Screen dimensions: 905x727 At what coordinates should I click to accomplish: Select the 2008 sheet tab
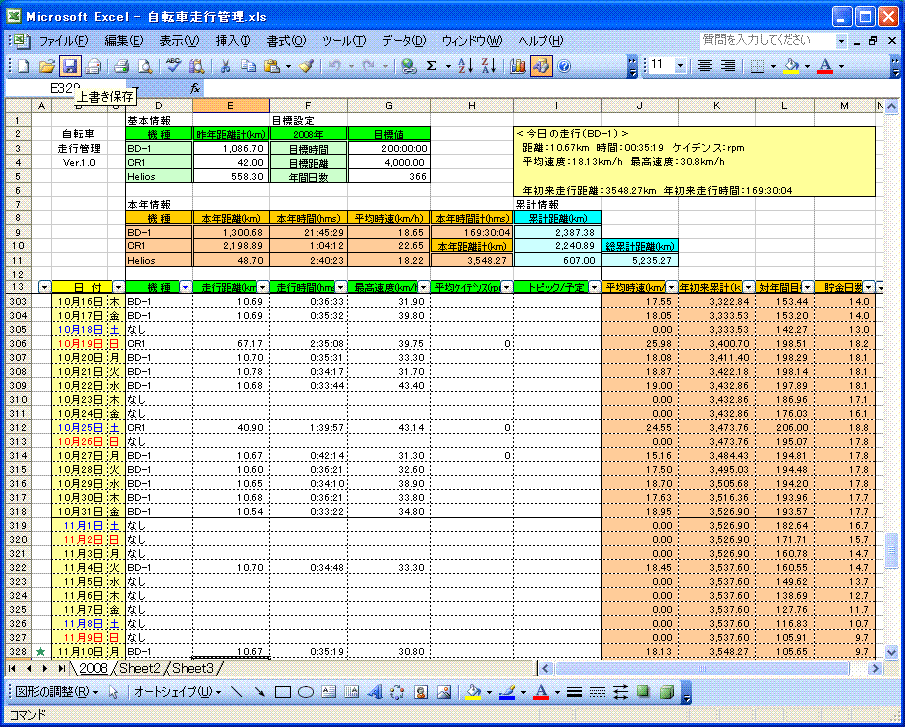pyautogui.click(x=93, y=668)
